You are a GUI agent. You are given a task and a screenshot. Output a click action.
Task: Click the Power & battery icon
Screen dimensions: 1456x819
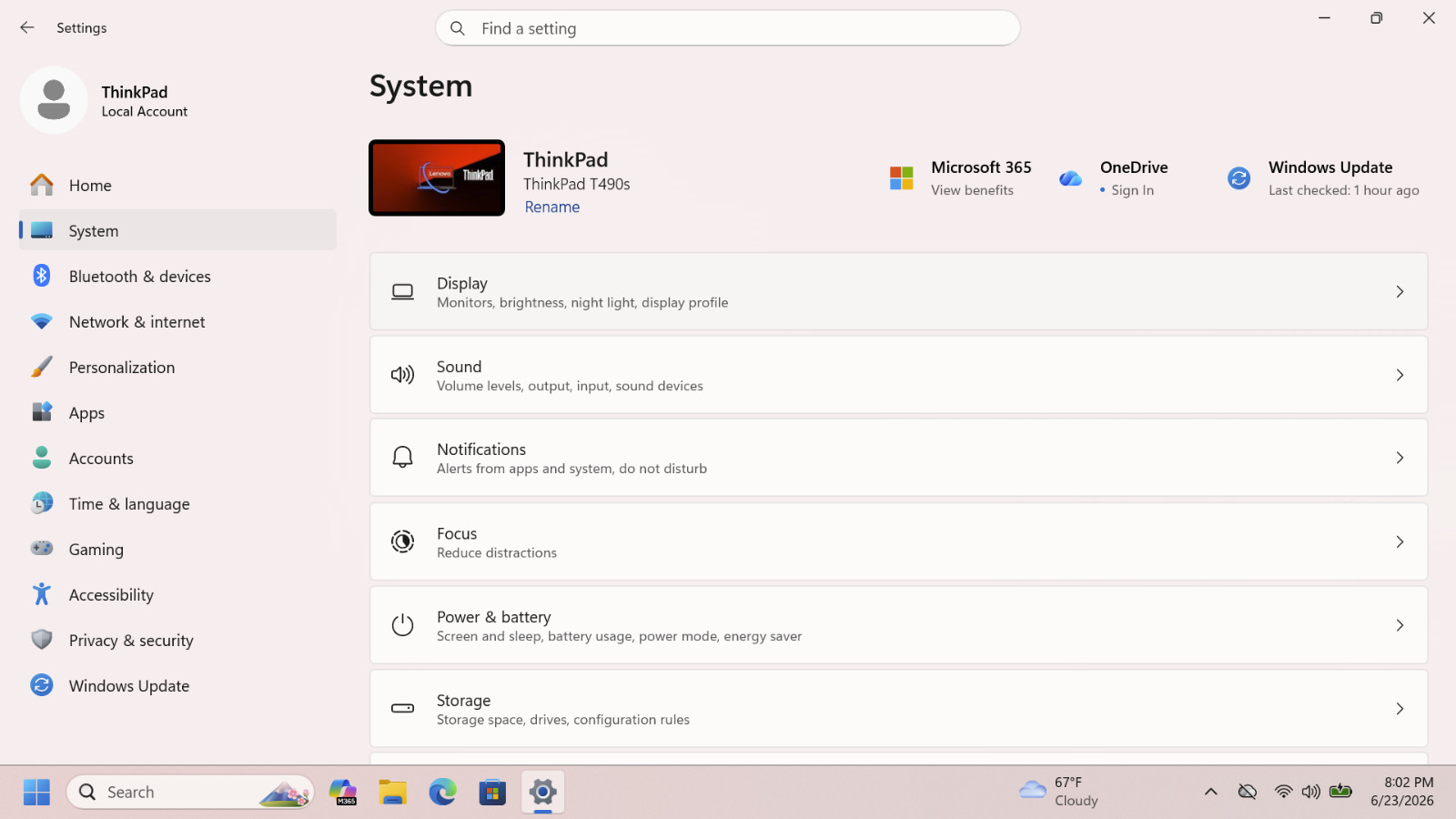402,625
